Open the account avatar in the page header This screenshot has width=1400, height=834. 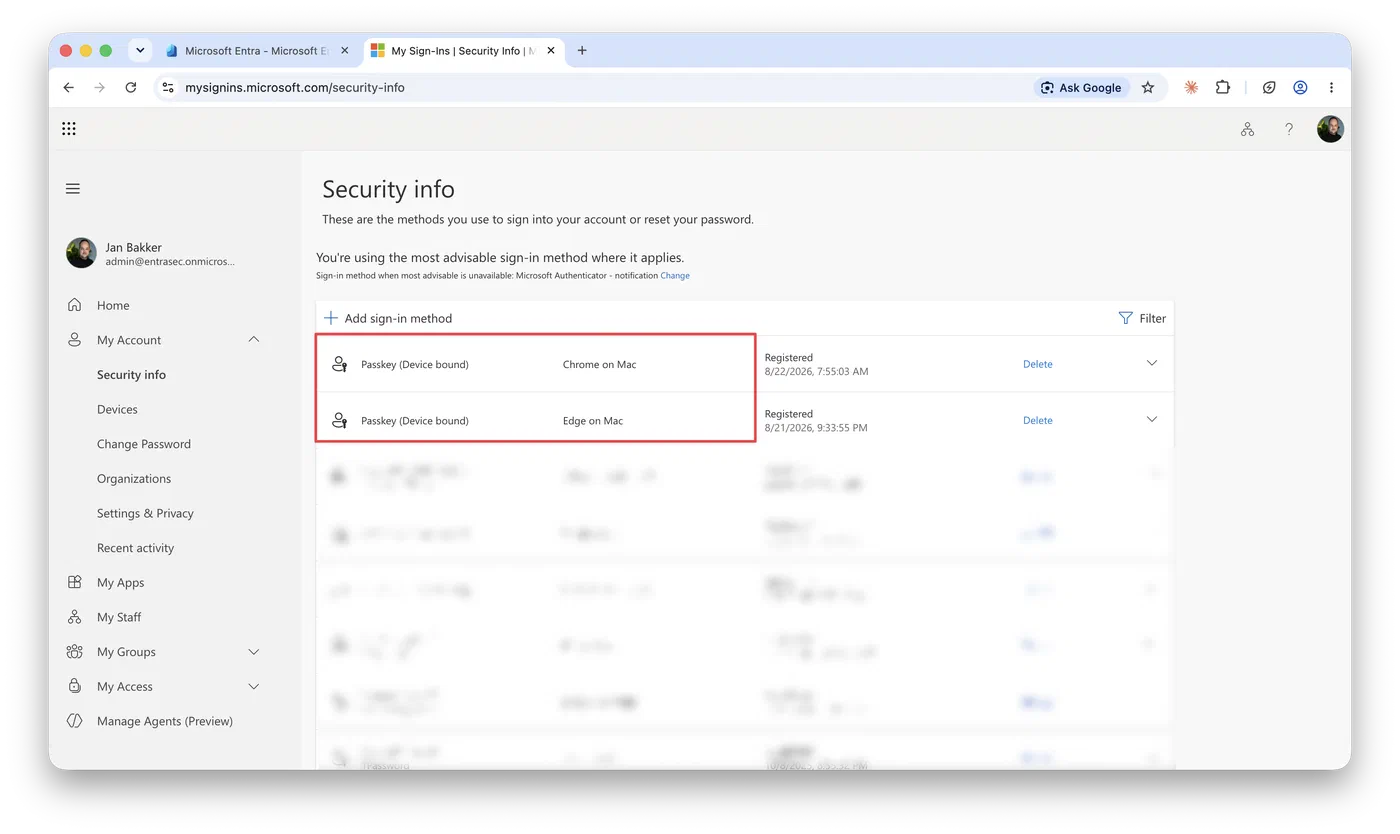pos(1330,128)
